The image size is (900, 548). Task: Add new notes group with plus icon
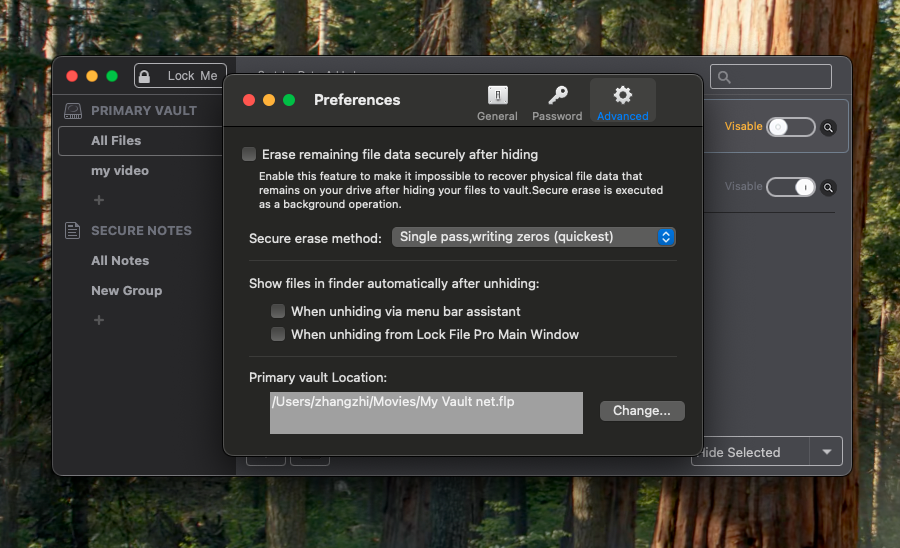pos(99,320)
